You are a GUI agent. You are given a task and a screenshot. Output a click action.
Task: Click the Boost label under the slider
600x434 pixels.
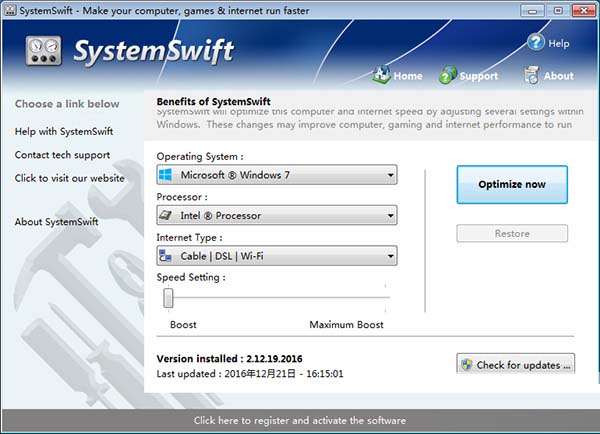tap(183, 325)
